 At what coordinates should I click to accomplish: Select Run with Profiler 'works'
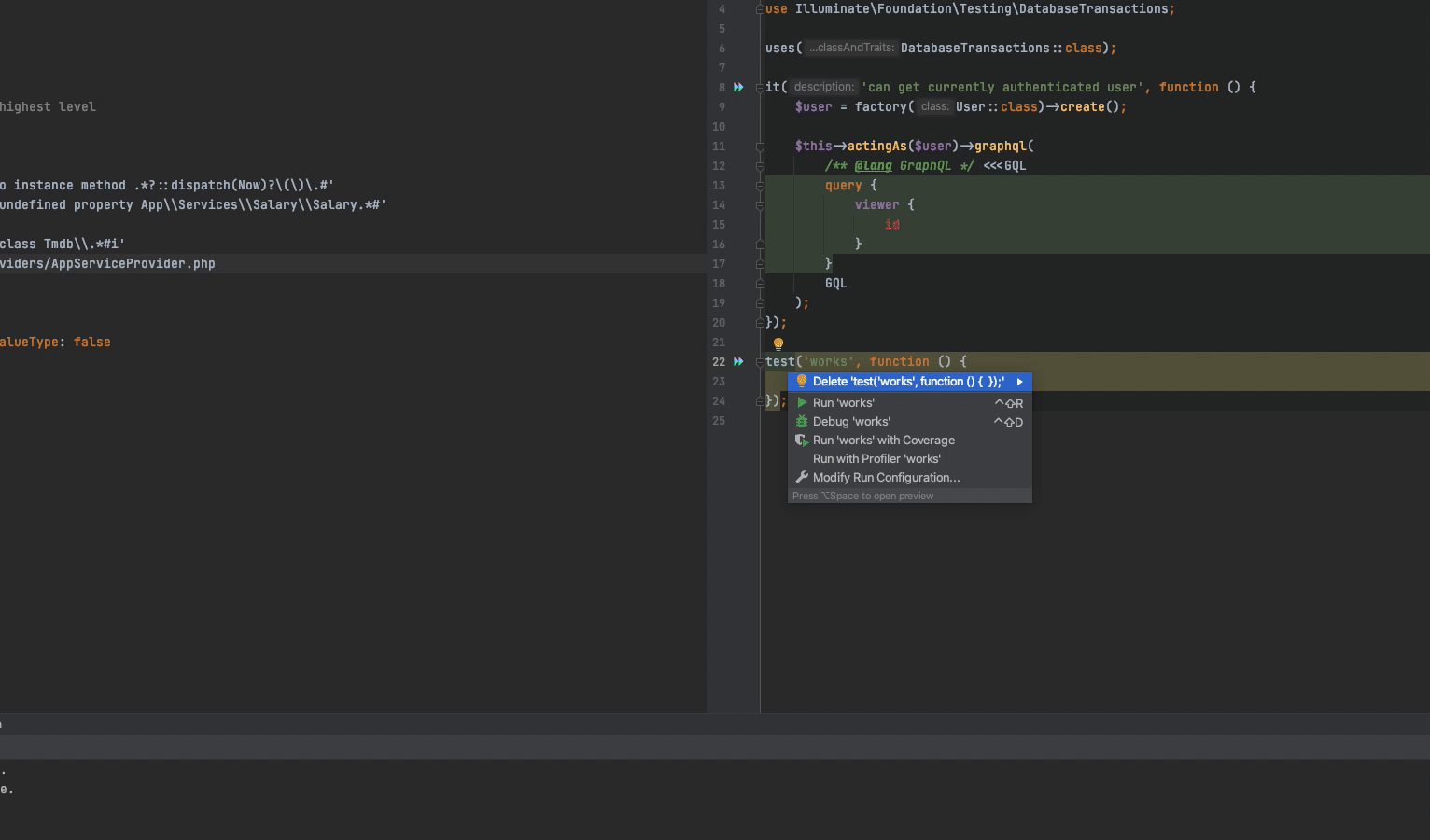[910, 458]
